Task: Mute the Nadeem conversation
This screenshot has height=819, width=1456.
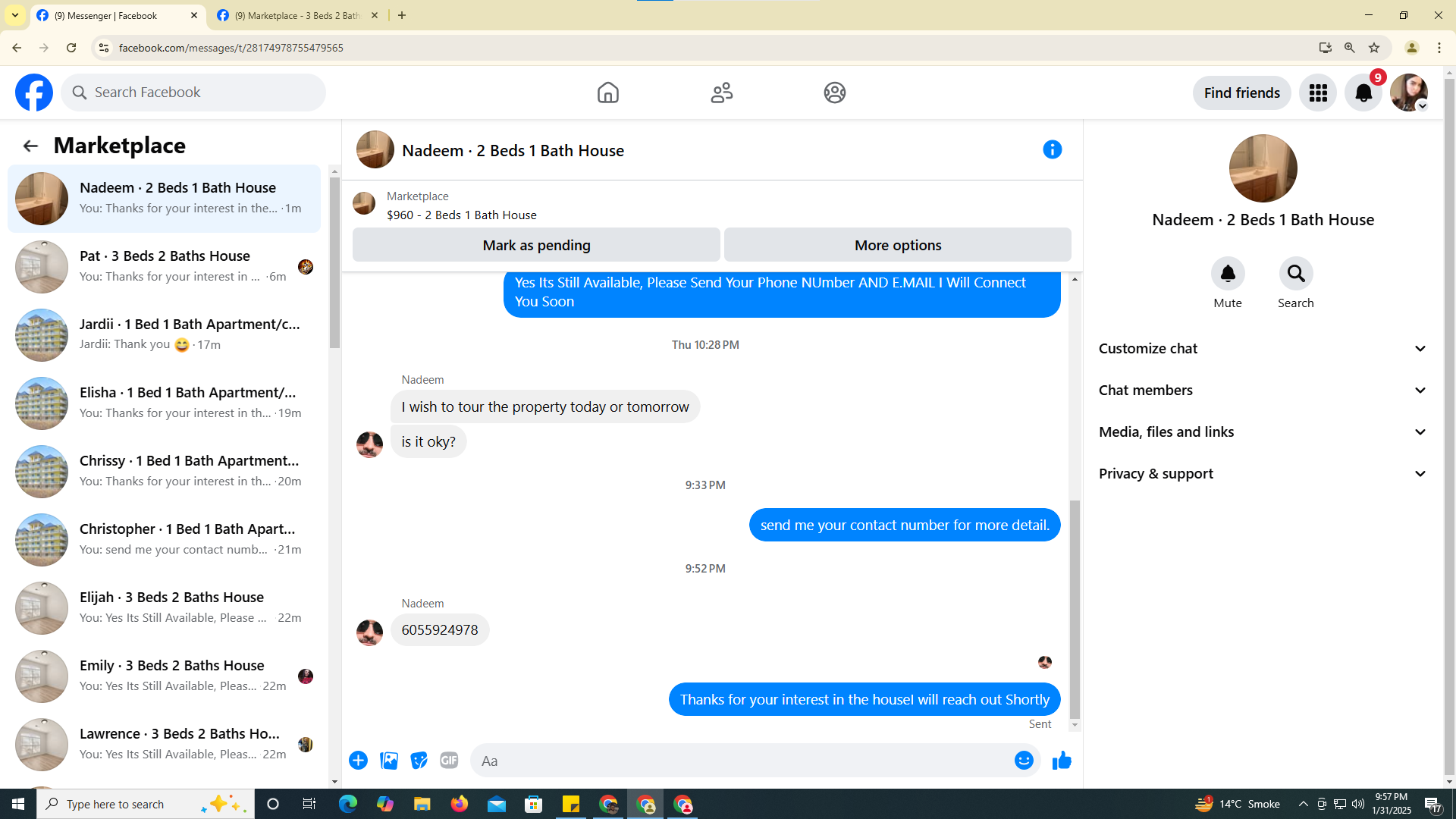Action: pos(1228,274)
